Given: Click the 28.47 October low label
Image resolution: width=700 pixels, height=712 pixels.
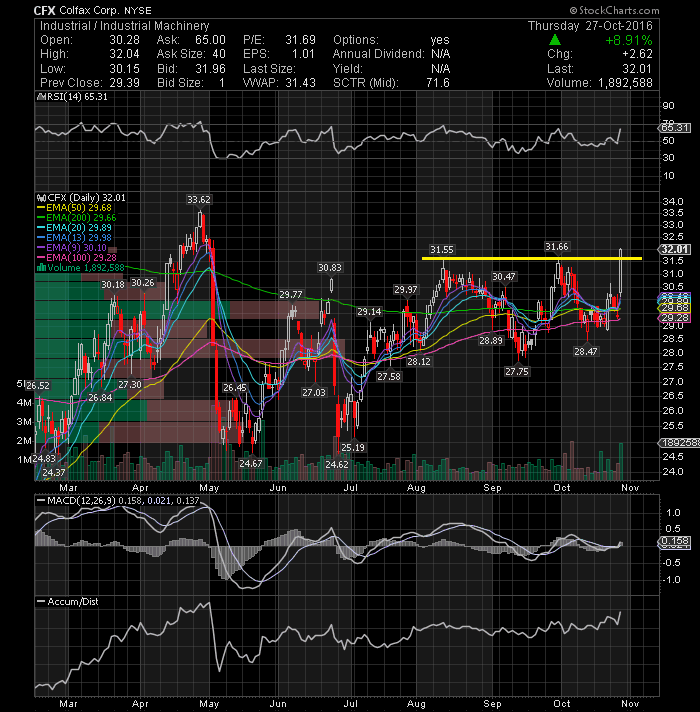Looking at the screenshot, I should 586,351.
